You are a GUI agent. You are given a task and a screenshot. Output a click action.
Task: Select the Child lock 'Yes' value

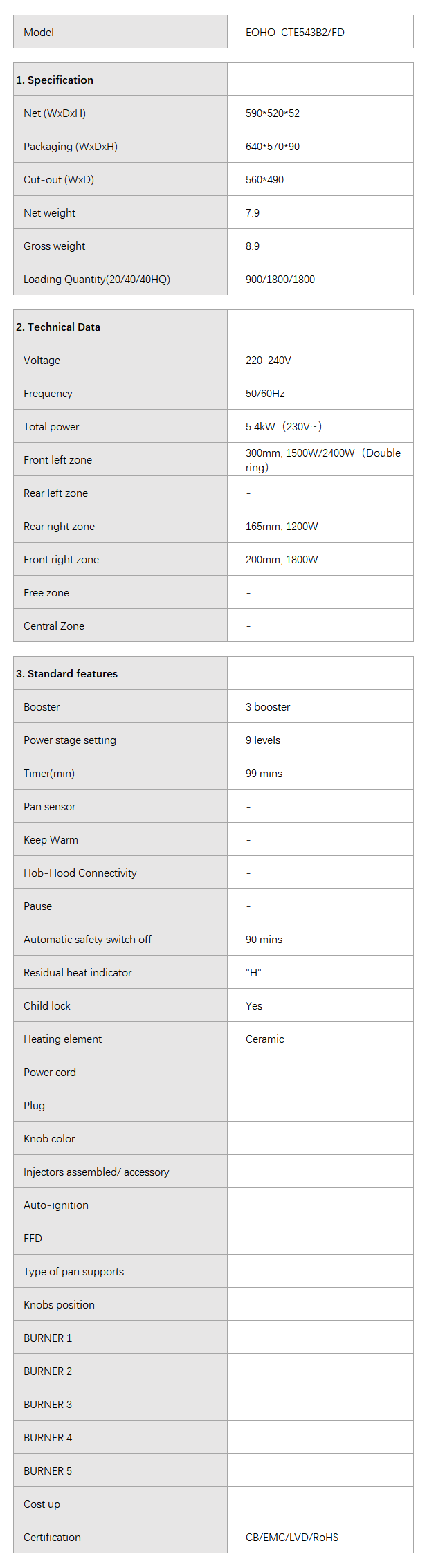point(254,1005)
